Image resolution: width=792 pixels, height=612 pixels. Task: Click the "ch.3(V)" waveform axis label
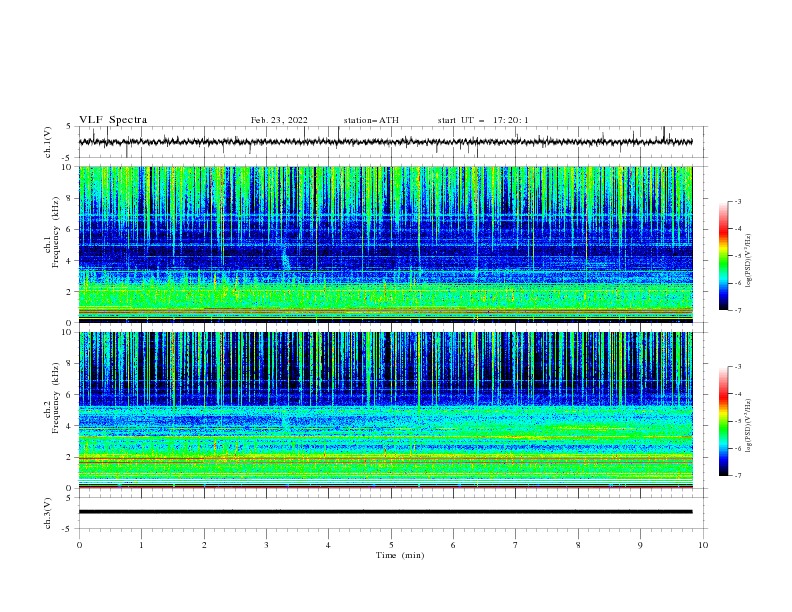[x=48, y=513]
